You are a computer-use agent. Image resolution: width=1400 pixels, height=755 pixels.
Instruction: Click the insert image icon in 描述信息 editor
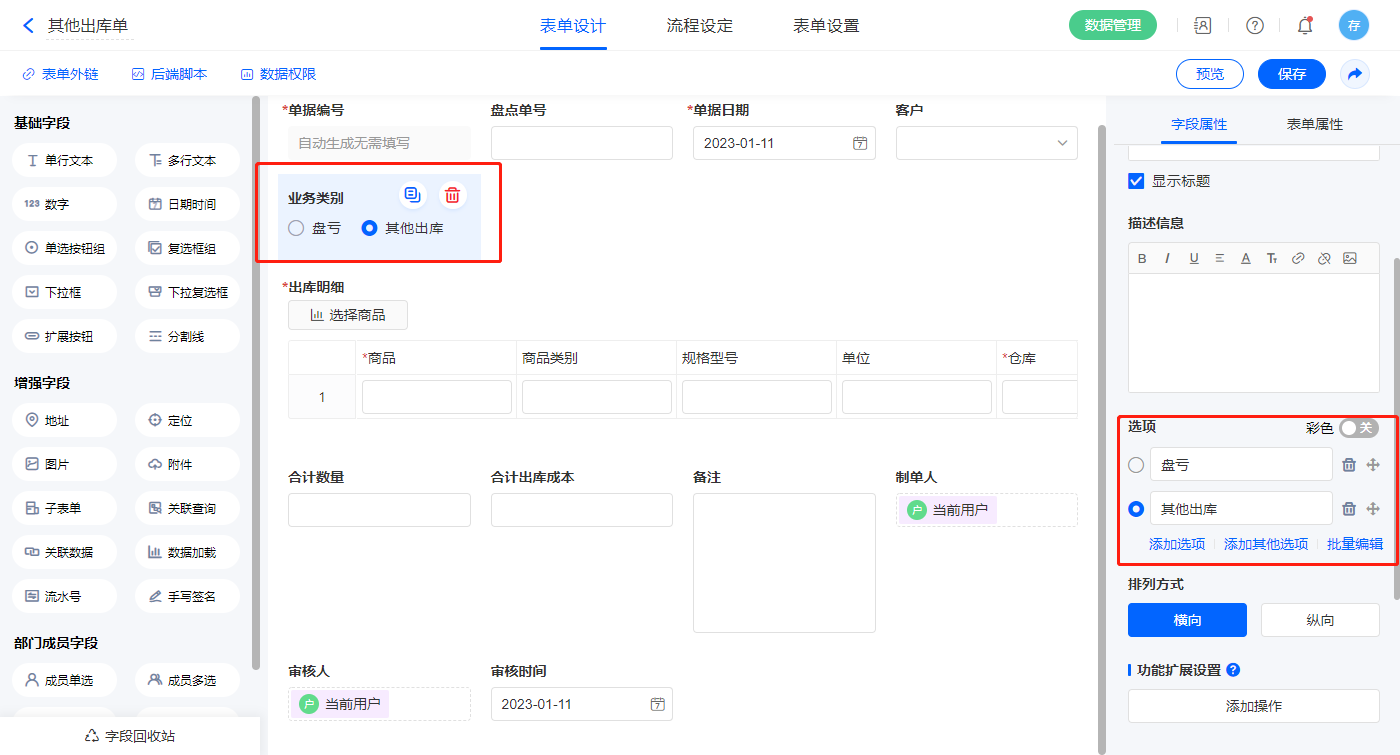coord(1349,258)
